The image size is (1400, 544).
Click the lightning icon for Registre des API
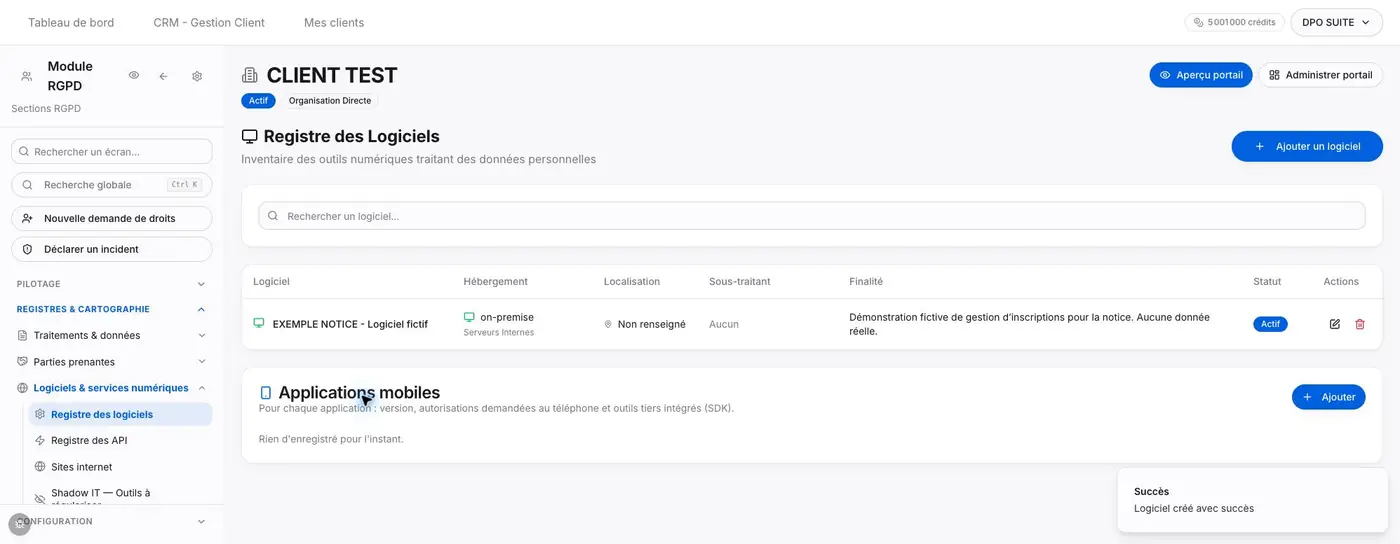[x=40, y=440]
